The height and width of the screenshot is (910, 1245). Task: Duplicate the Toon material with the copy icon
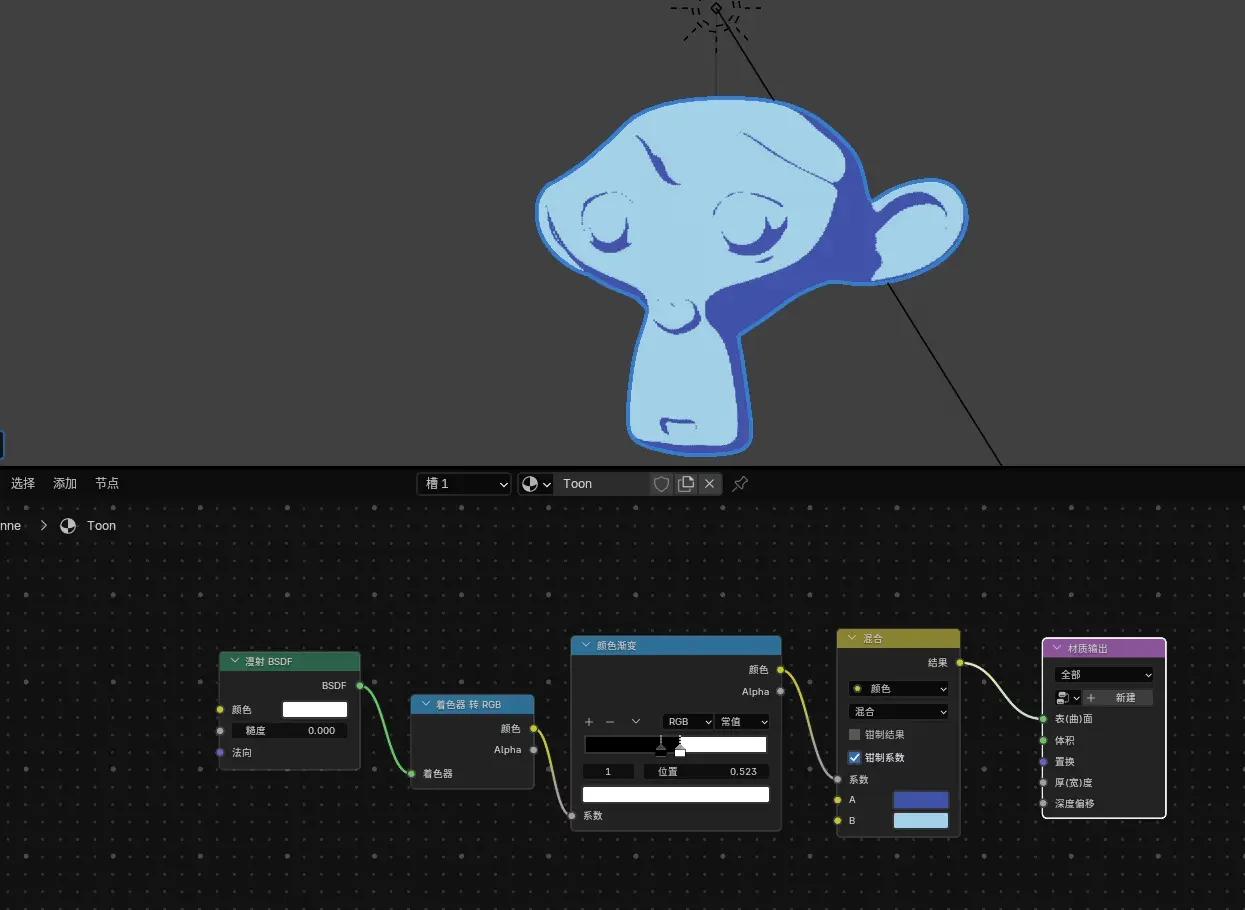686,484
